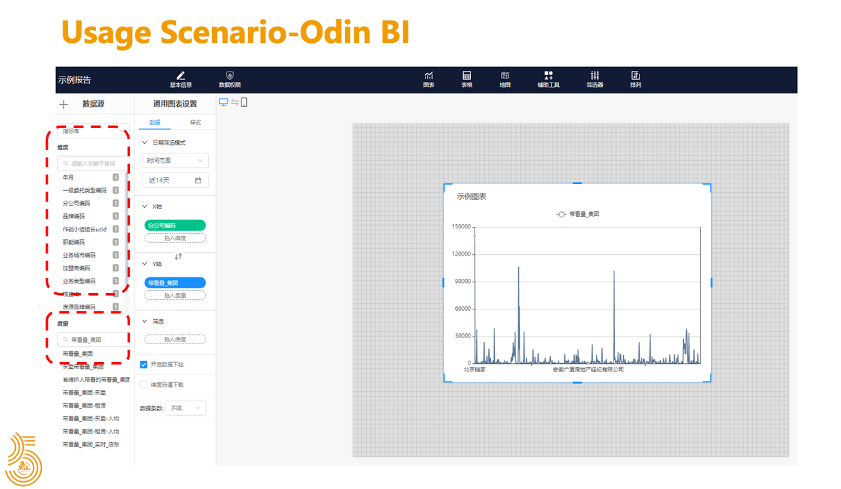Open the 筛选器 filter tool
841x489 pixels.
pyautogui.click(x=594, y=79)
